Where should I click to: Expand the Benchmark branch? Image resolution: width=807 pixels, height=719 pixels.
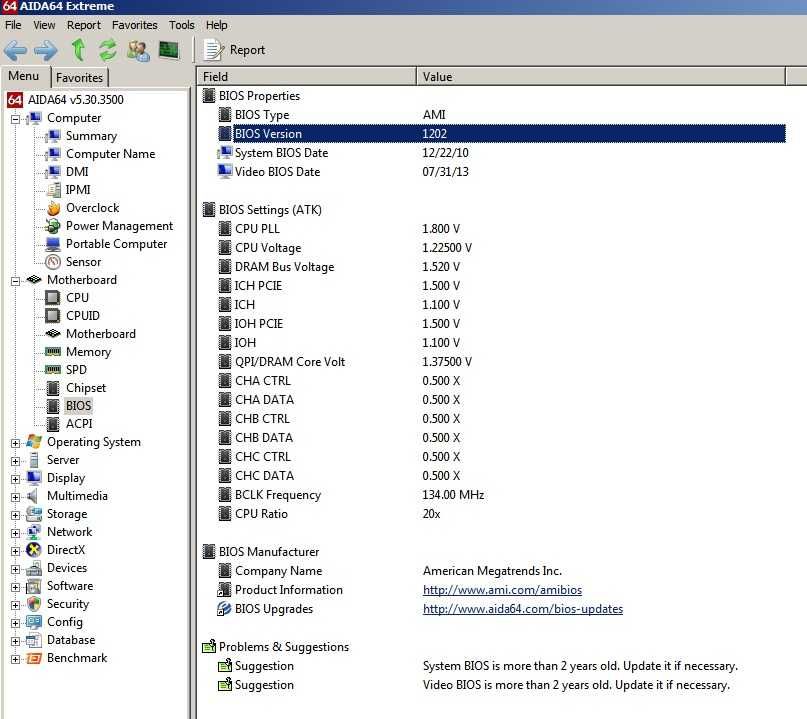[15, 659]
